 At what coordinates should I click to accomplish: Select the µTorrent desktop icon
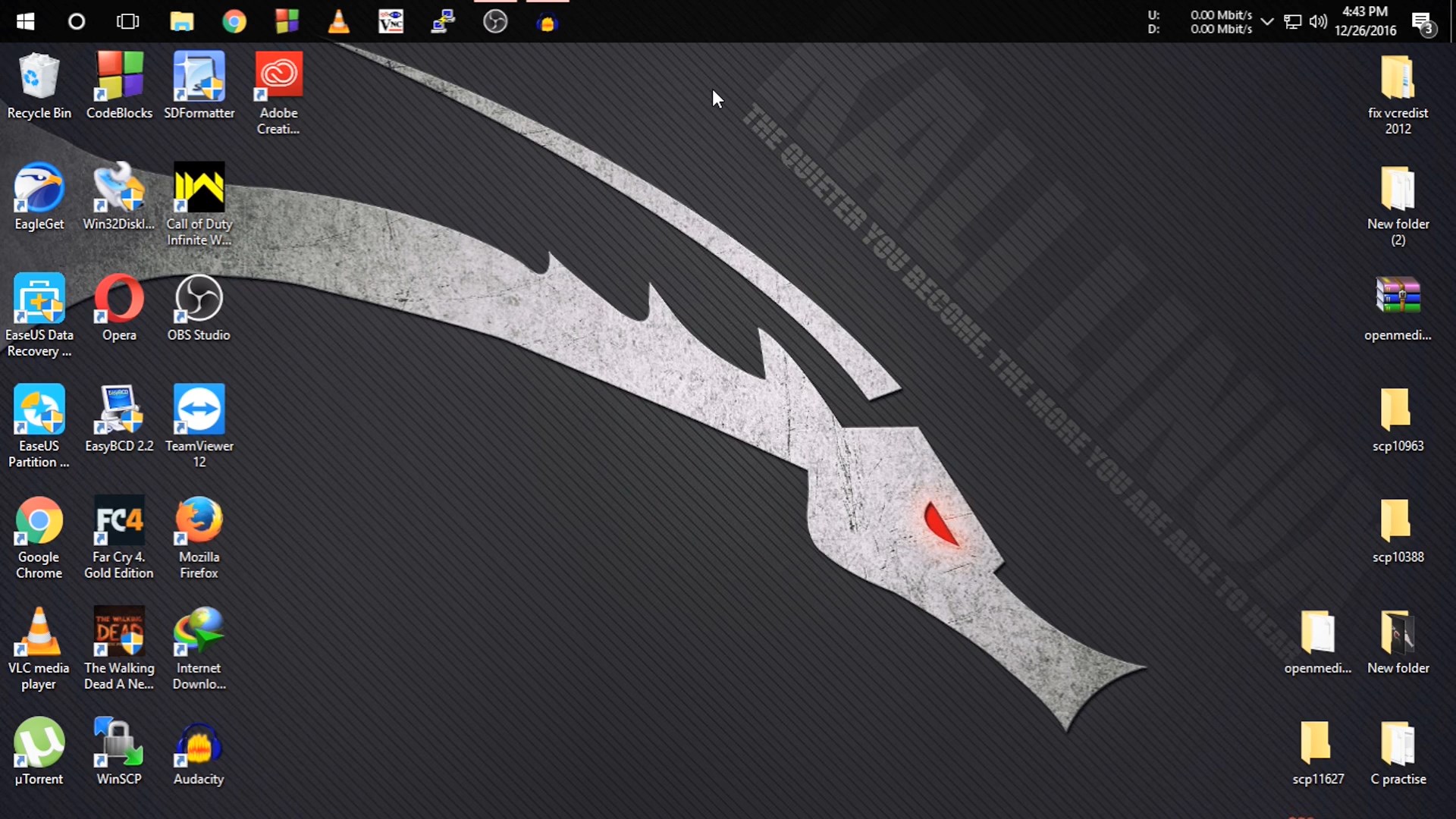coord(39,752)
